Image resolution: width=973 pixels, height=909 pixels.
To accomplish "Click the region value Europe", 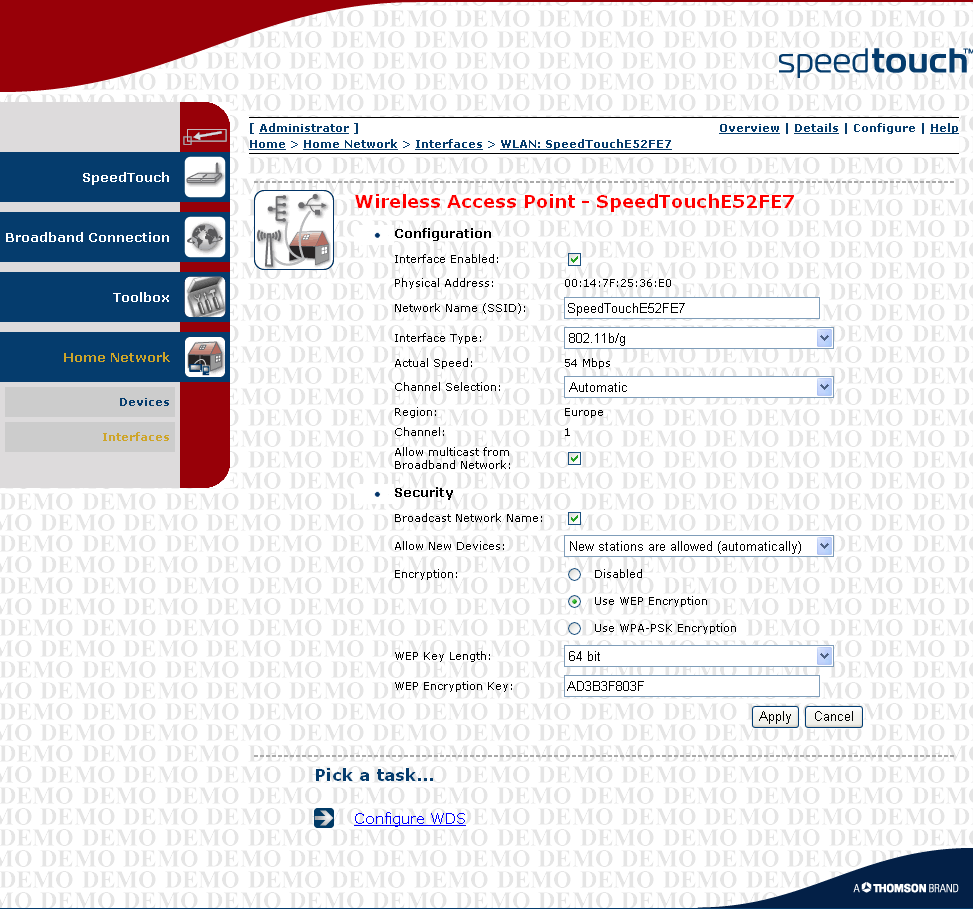I will click(583, 412).
